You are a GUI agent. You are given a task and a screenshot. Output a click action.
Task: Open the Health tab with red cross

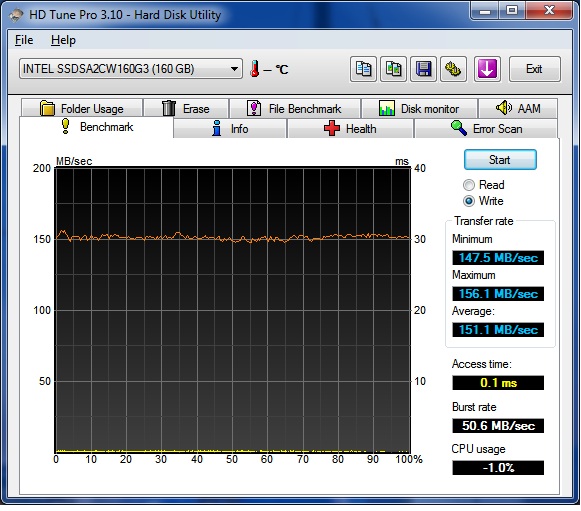(350, 129)
